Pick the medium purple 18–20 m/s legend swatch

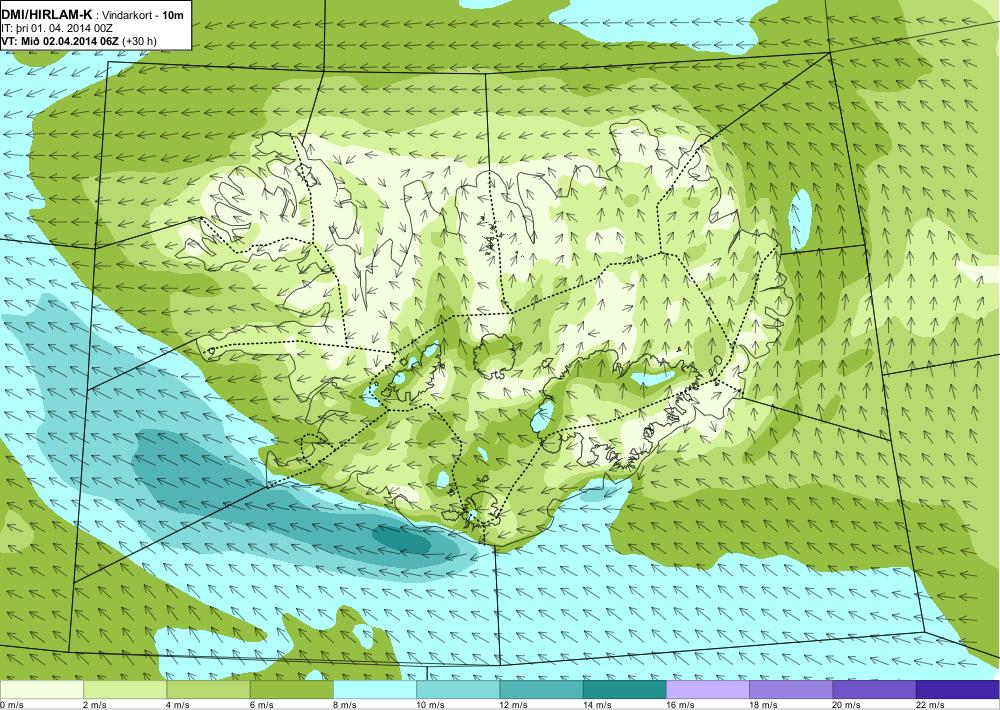(791, 690)
